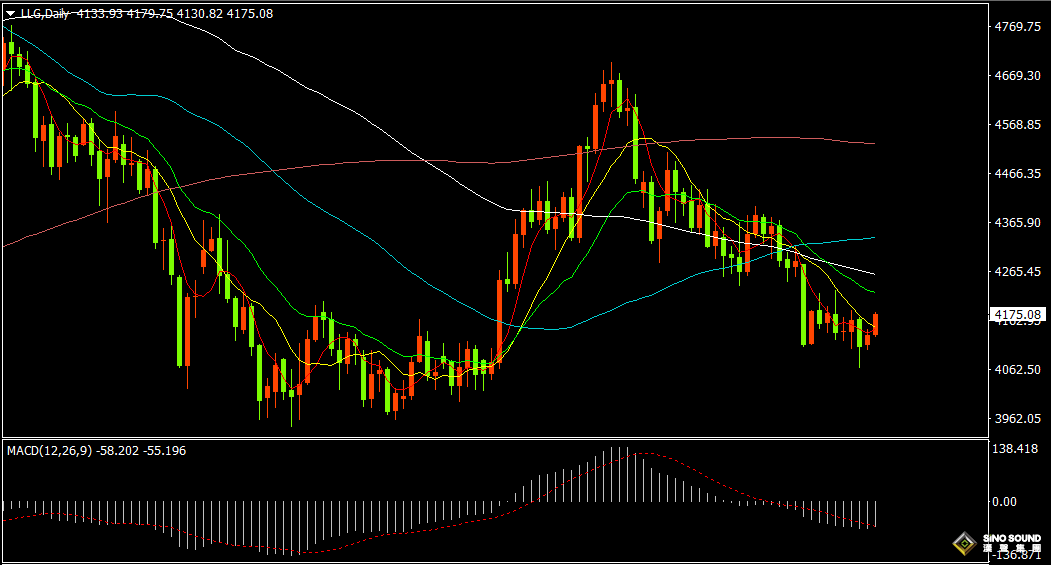Click the 4365.90 price axis label

(1017, 223)
